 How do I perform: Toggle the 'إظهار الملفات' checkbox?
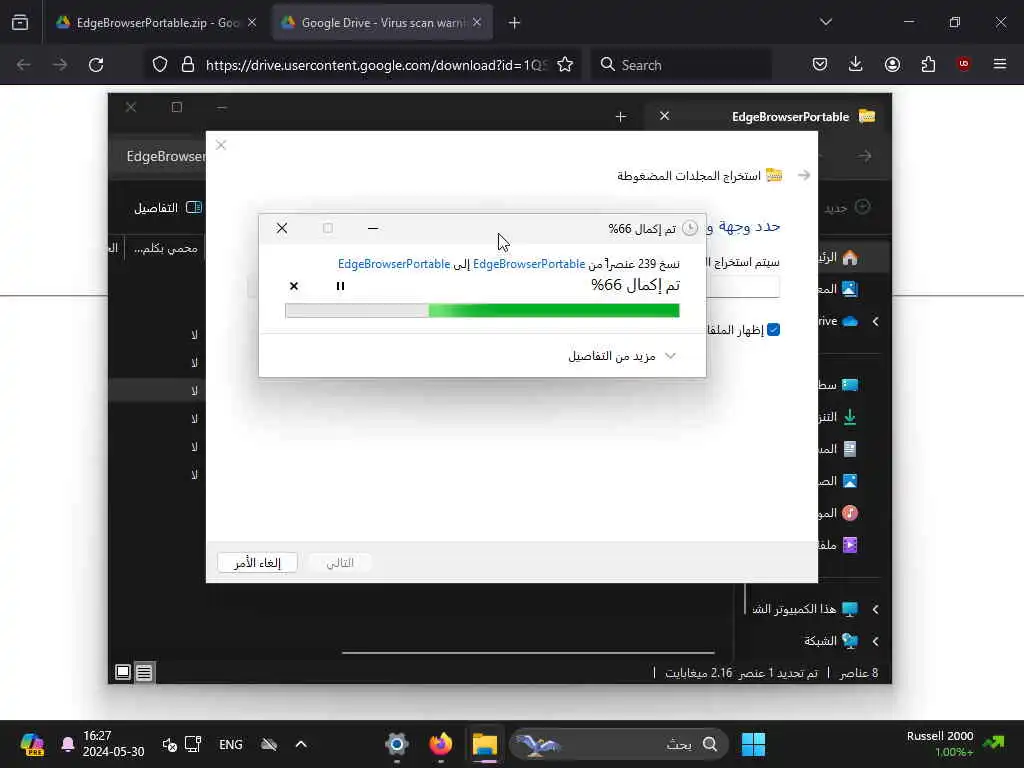[774, 330]
